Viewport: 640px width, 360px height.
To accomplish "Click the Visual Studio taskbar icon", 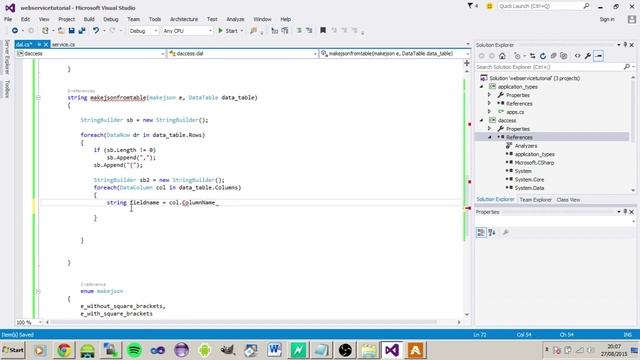I will pos(392,350).
